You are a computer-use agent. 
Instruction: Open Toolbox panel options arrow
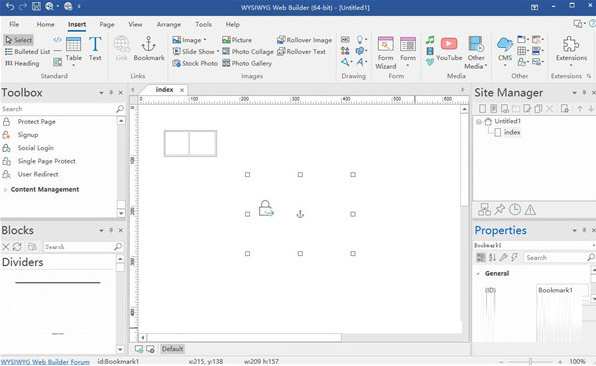[101, 92]
